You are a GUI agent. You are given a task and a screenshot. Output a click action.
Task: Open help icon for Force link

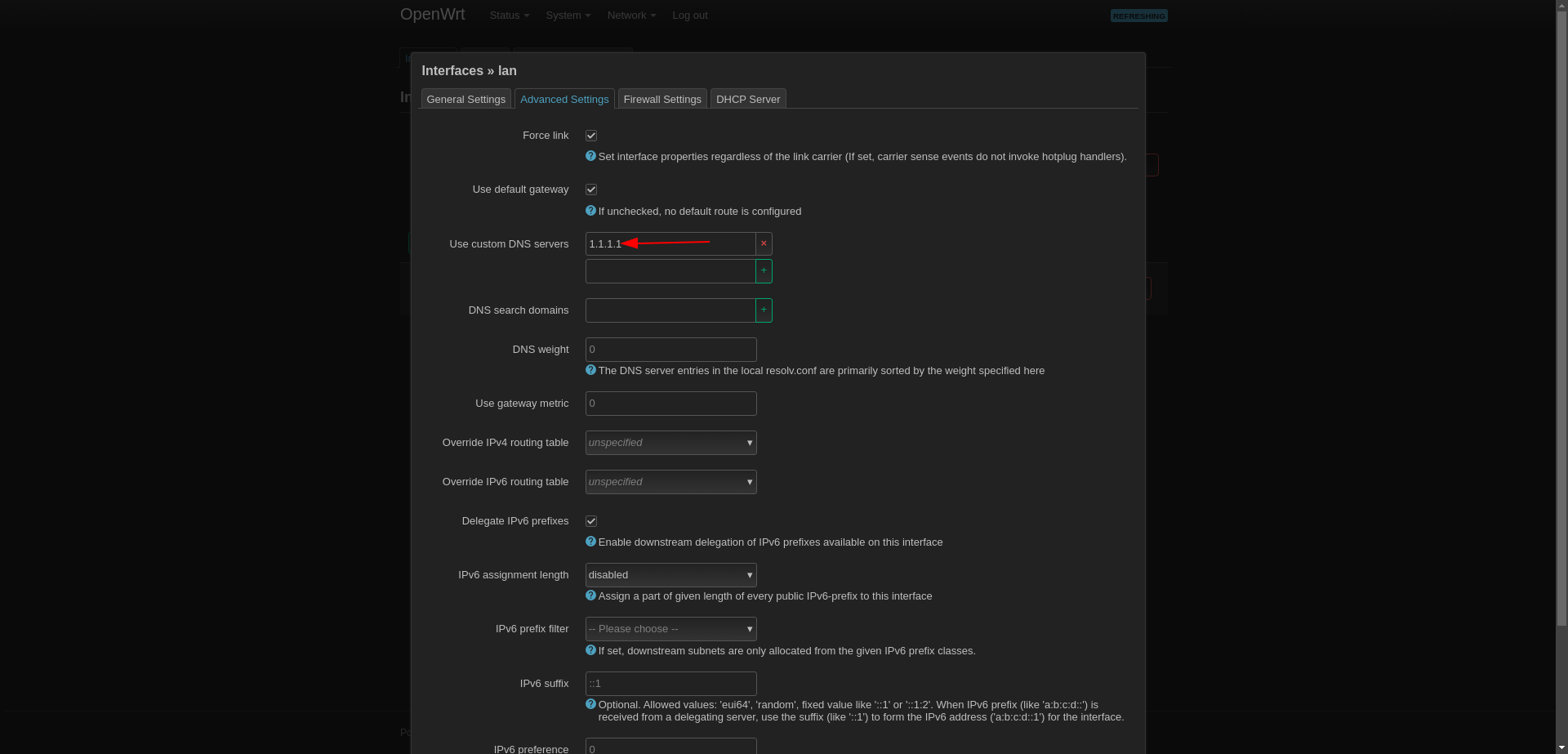(x=590, y=156)
